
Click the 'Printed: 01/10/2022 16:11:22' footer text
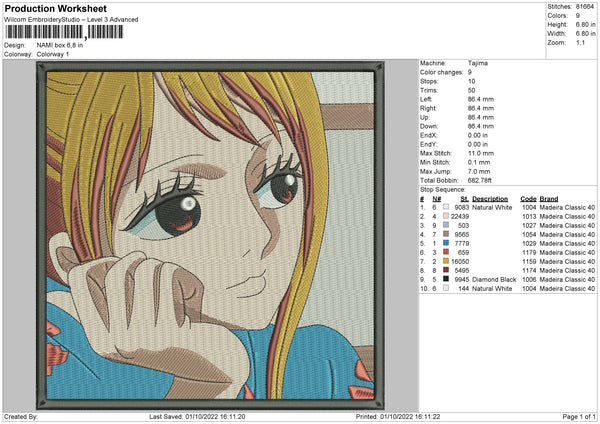pyautogui.click(x=398, y=416)
